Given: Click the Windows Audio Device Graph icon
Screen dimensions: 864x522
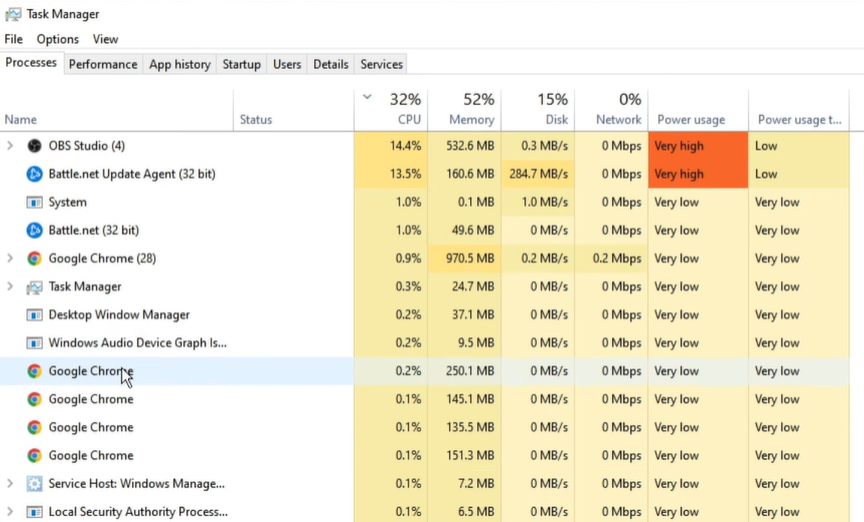Looking at the screenshot, I should tap(34, 343).
